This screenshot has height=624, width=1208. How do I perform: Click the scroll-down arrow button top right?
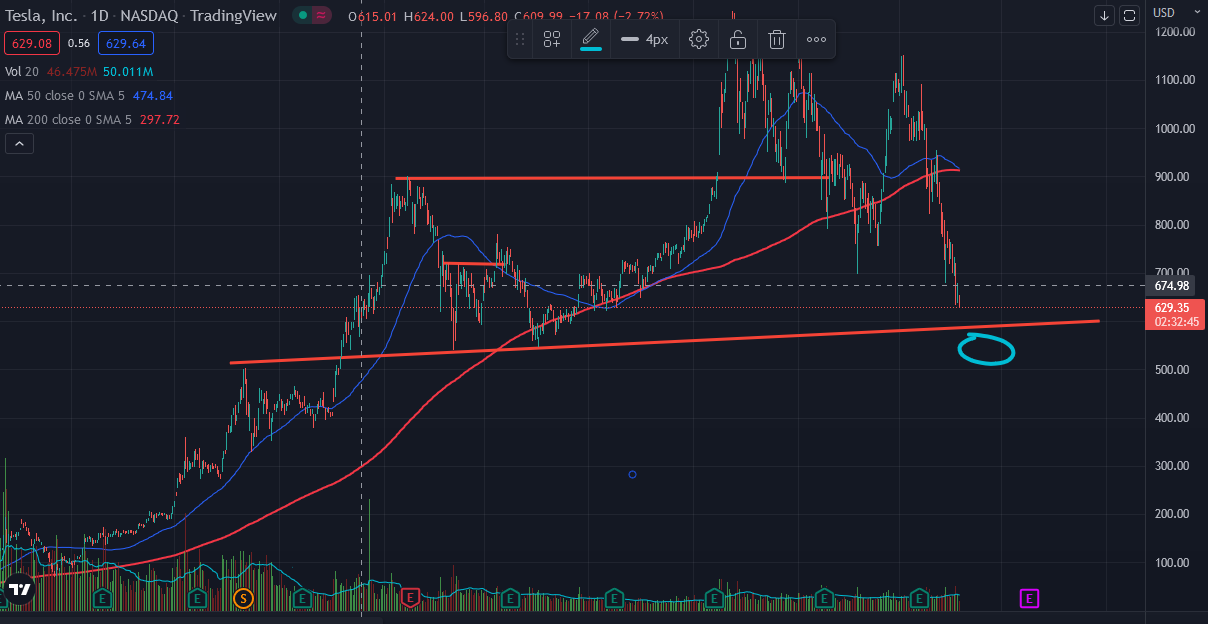coord(1104,15)
